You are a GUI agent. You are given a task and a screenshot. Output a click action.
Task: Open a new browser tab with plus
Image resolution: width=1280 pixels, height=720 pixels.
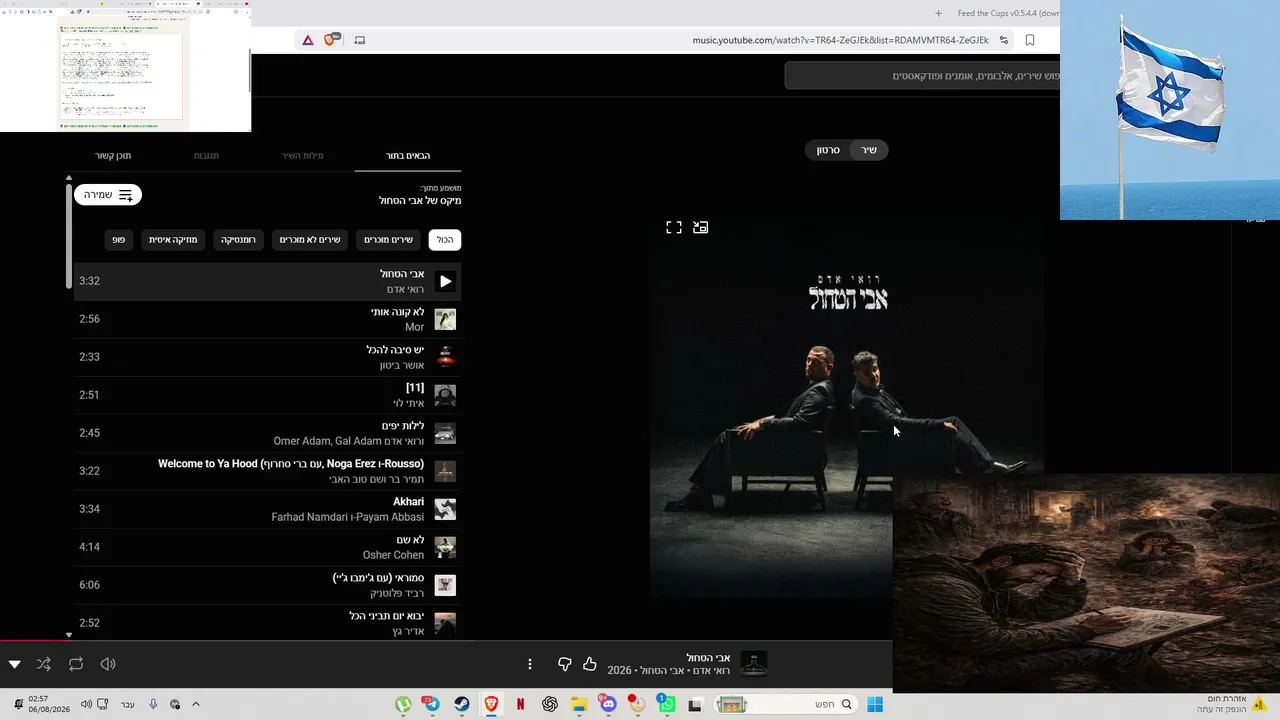pos(938,13)
